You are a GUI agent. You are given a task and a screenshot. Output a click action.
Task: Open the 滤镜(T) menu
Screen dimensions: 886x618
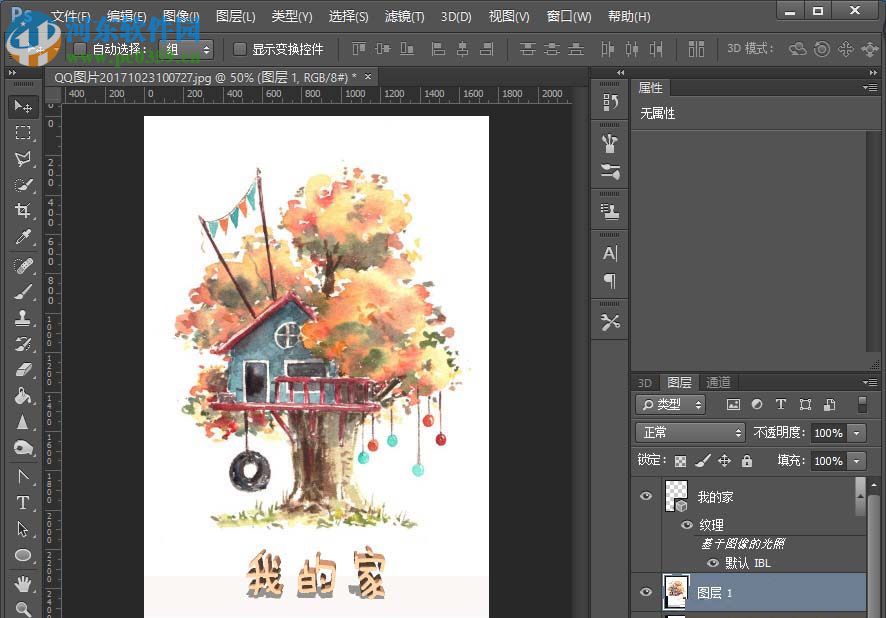click(x=404, y=16)
